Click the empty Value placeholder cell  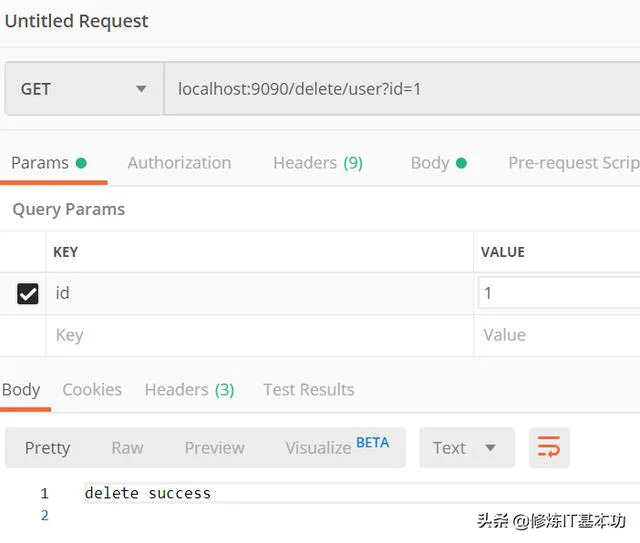tap(557, 335)
